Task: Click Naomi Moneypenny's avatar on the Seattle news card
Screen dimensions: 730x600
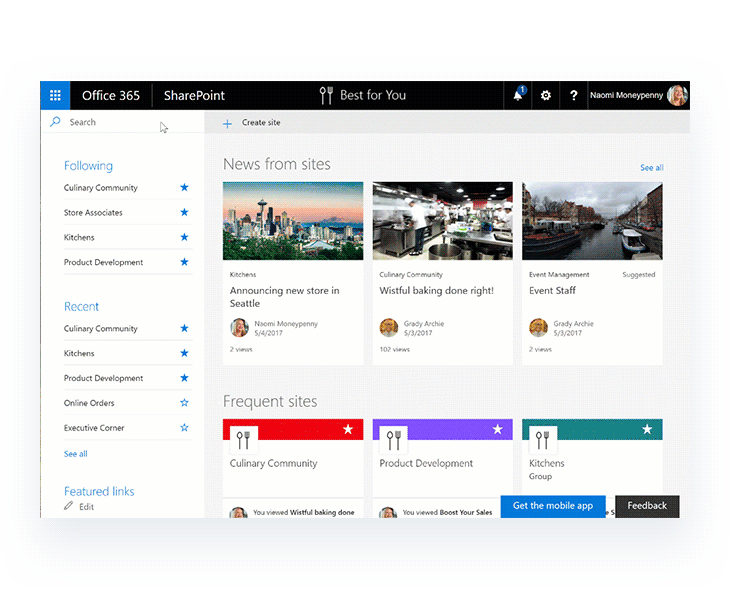Action: [x=239, y=328]
